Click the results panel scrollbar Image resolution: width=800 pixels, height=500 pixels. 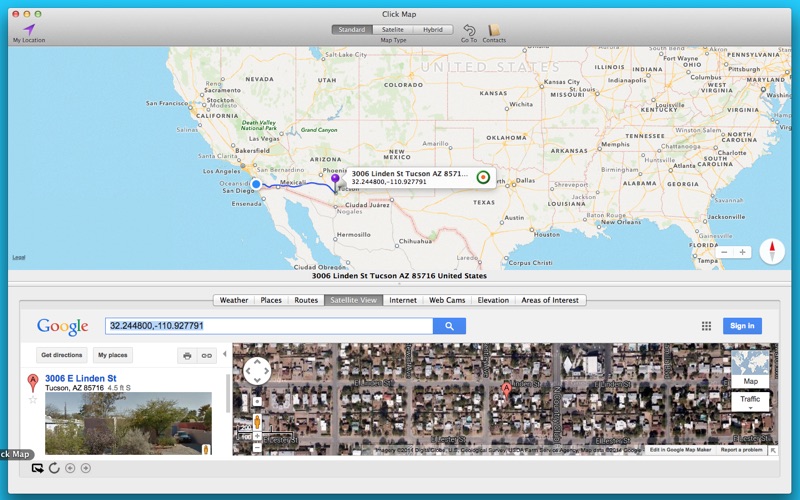point(228,393)
